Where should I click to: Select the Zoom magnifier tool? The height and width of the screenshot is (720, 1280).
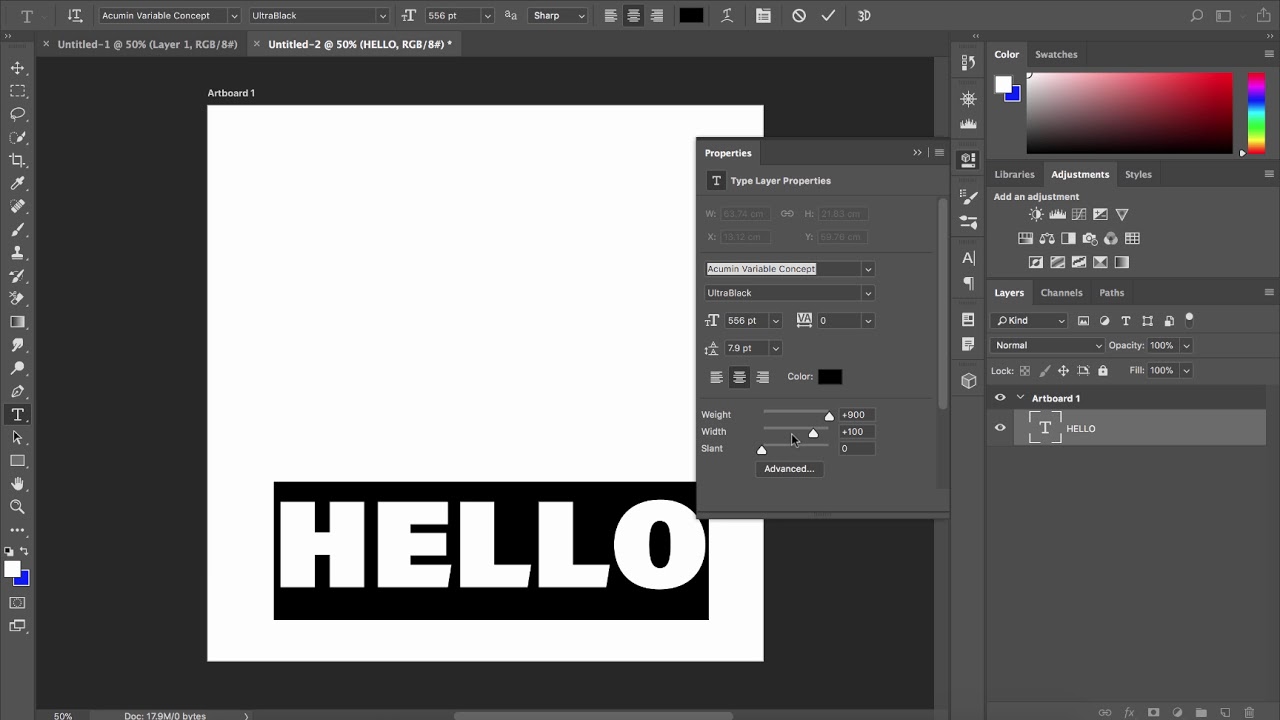coord(17,507)
